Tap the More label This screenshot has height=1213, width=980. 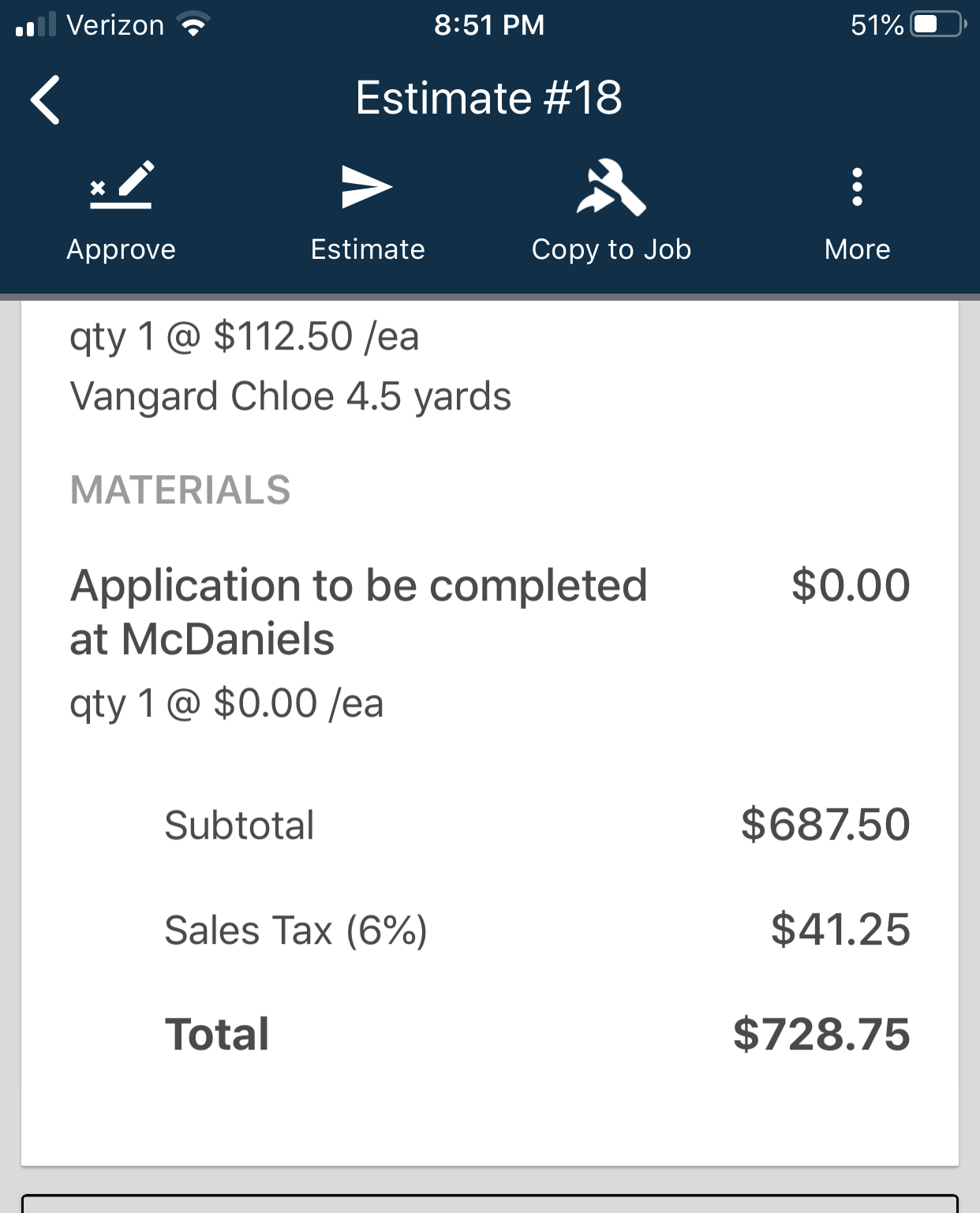pos(857,249)
